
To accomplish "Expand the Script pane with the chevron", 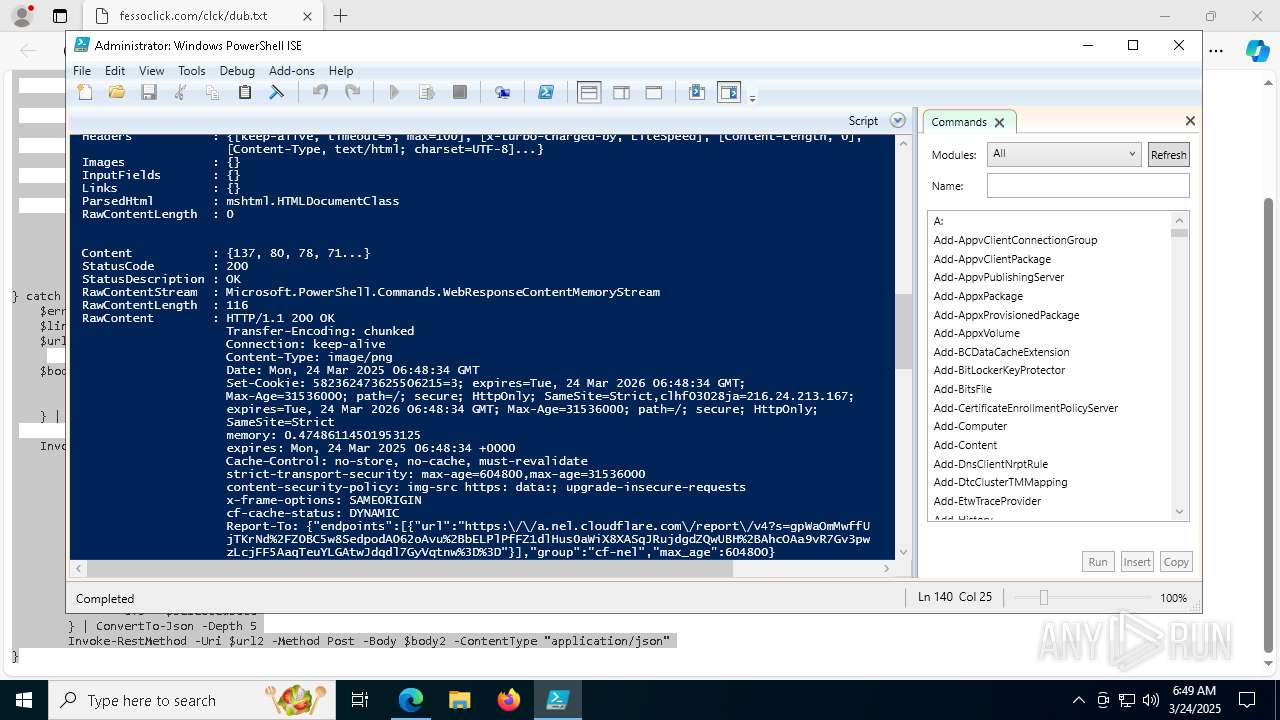I will (x=897, y=121).
